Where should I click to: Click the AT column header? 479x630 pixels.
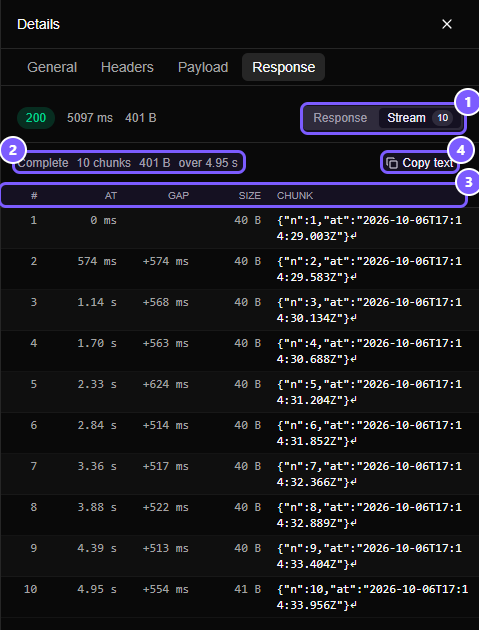[111, 196]
